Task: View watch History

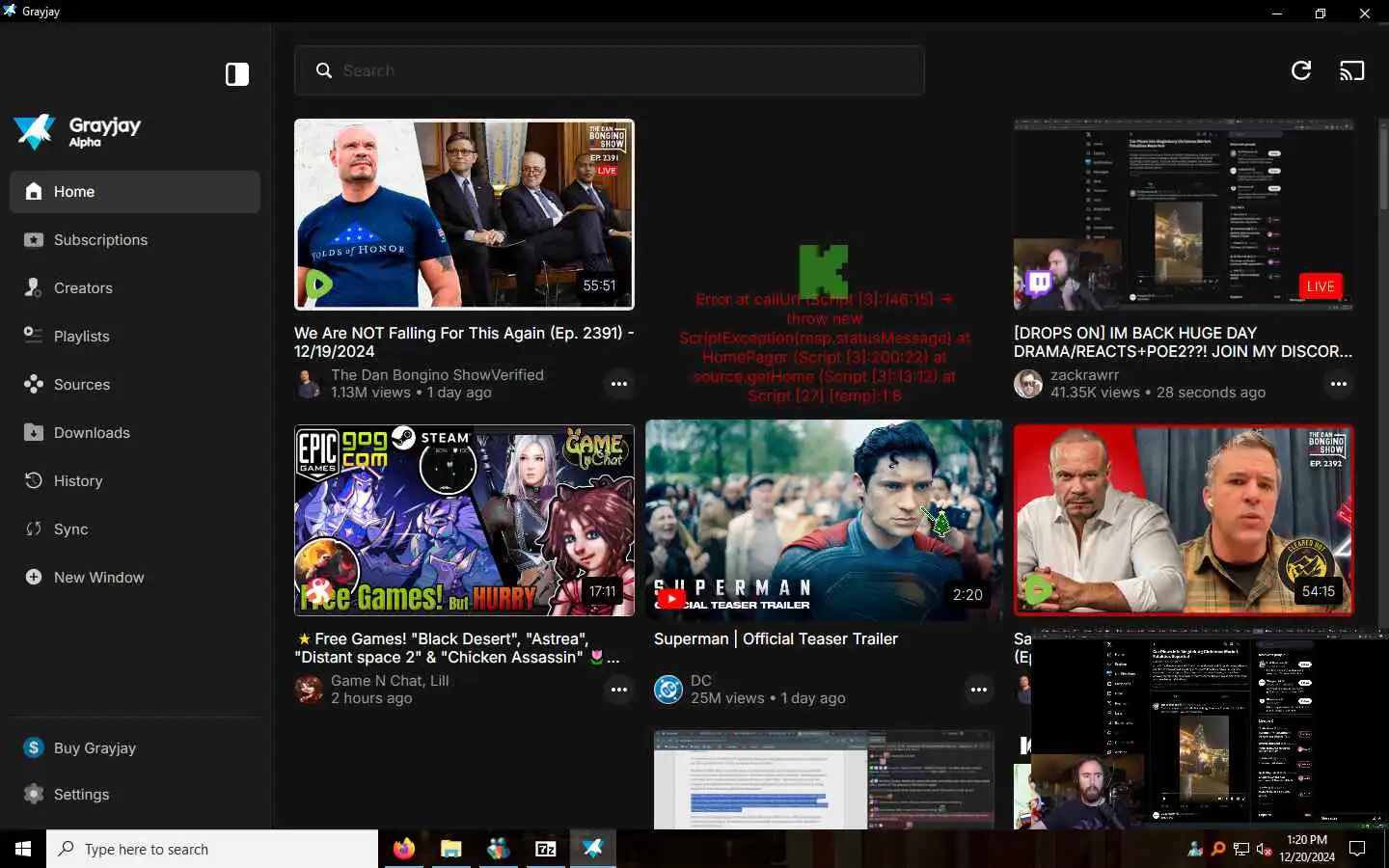Action: tap(135, 481)
